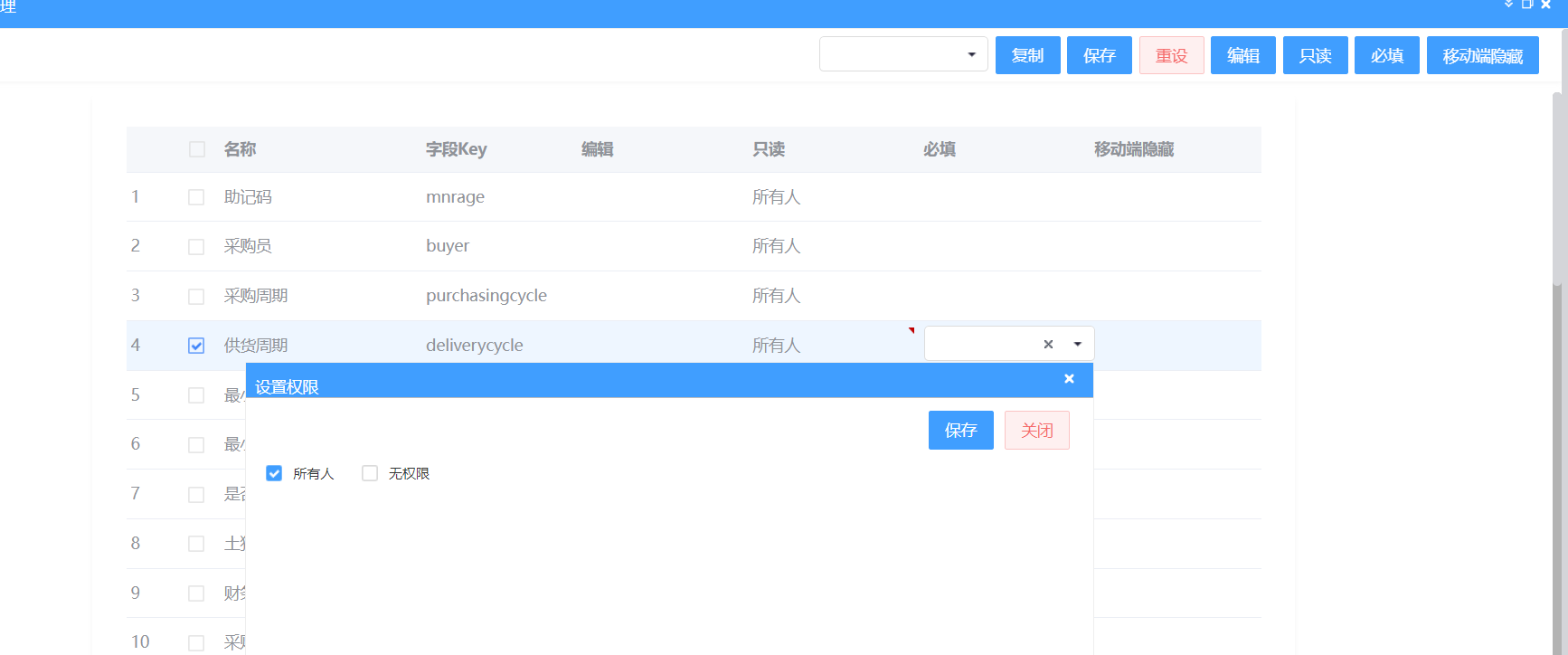The height and width of the screenshot is (655, 1568).
Task: Click the 重设 reset button
Action: pos(1171,55)
